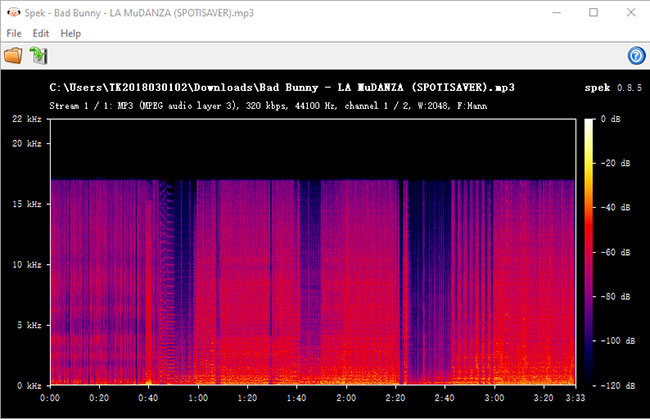
Task: Click the 3:20 time axis label
Action: point(543,398)
